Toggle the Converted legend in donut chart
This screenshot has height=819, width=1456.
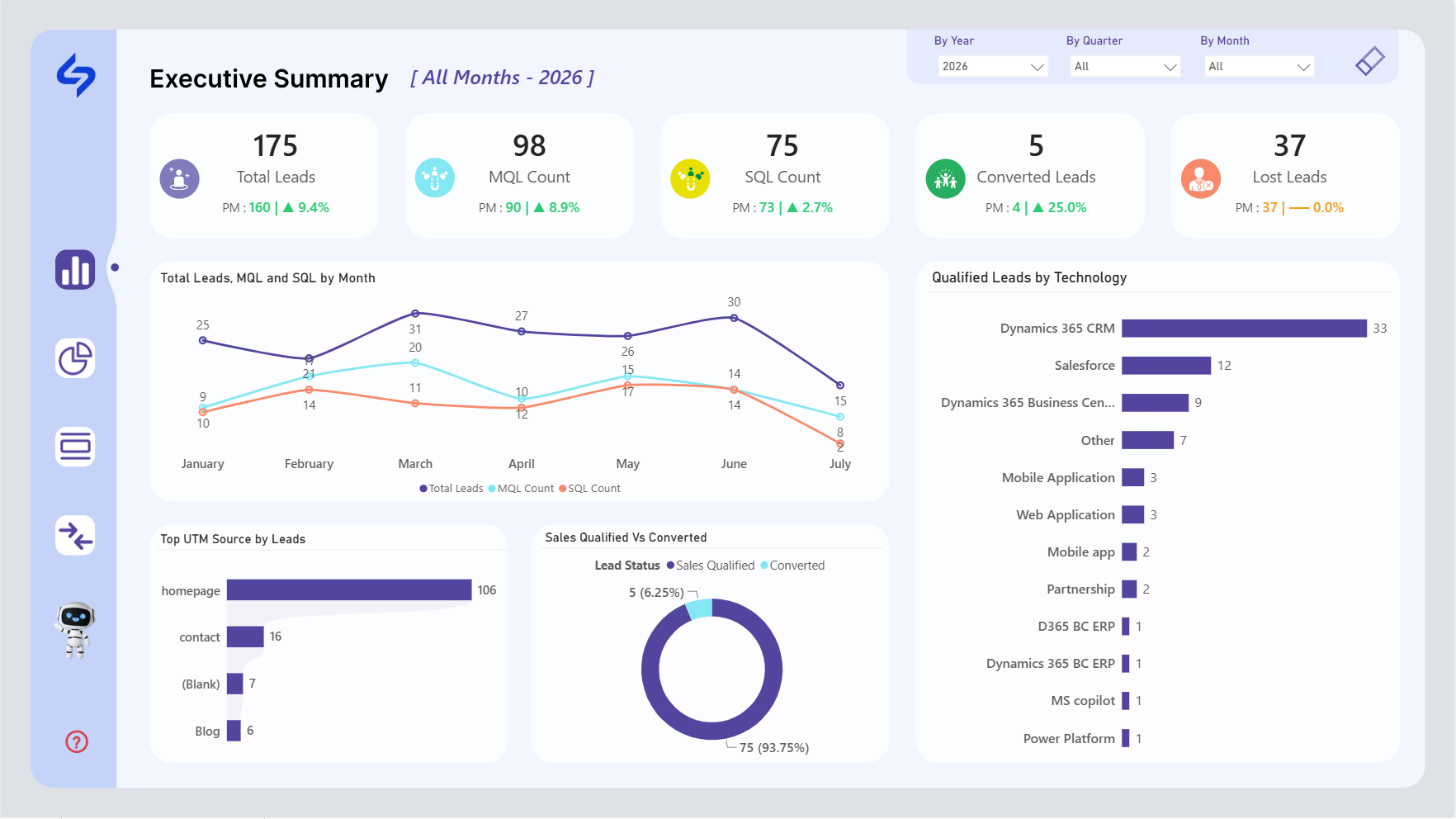click(x=792, y=566)
